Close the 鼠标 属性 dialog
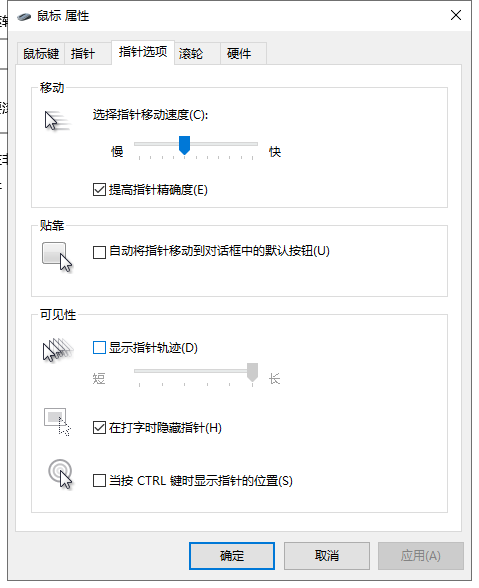This screenshot has width=479, height=588. pos(456,15)
